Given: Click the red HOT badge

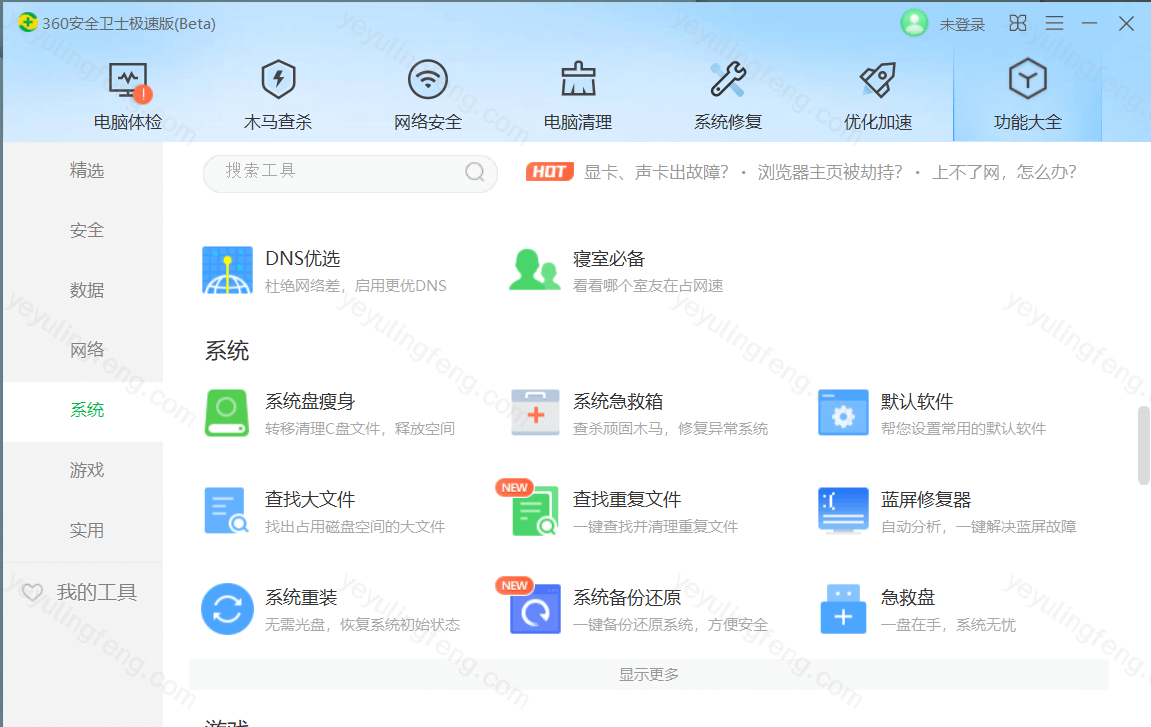Looking at the screenshot, I should 549,172.
